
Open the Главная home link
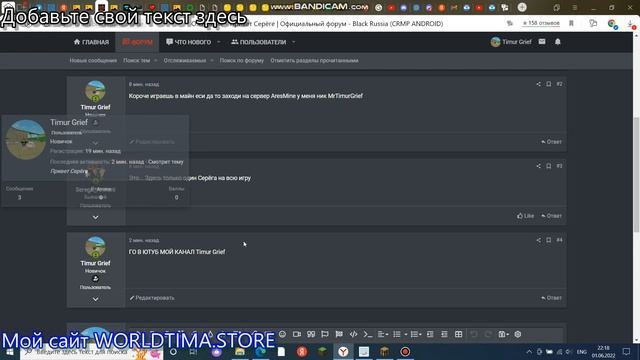pyautogui.click(x=91, y=42)
